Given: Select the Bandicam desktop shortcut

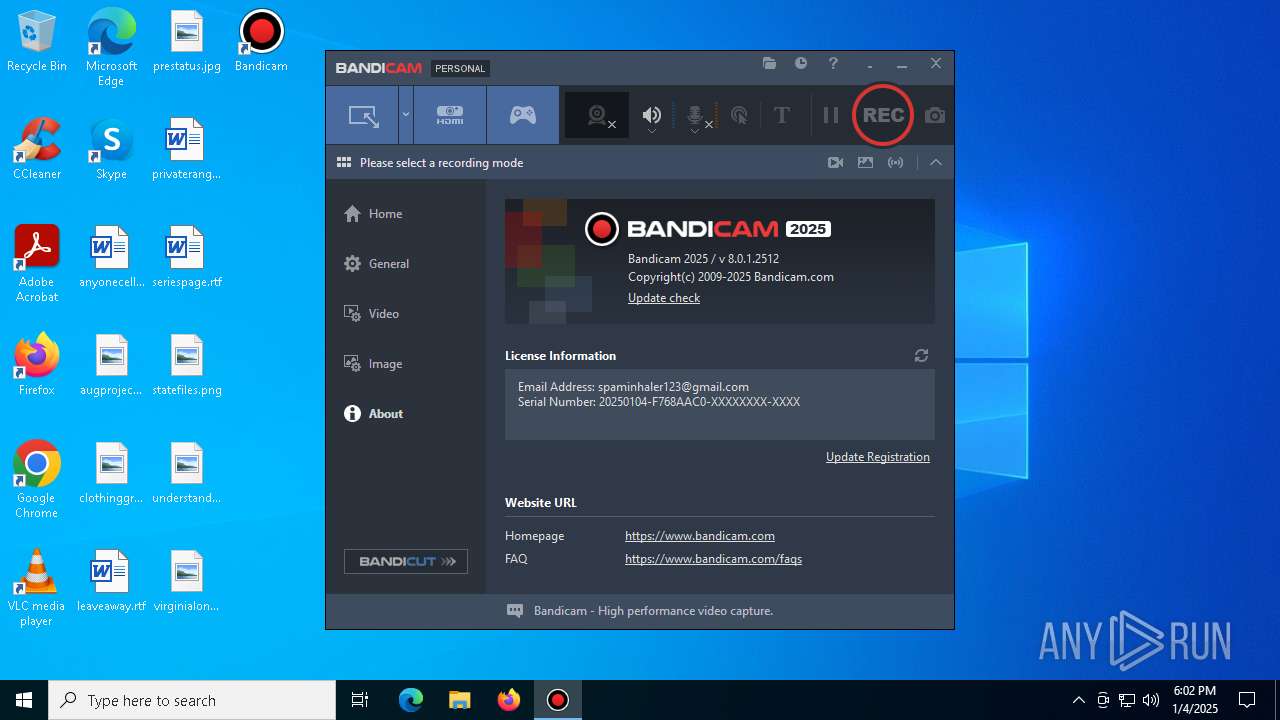Looking at the screenshot, I should point(261,42).
